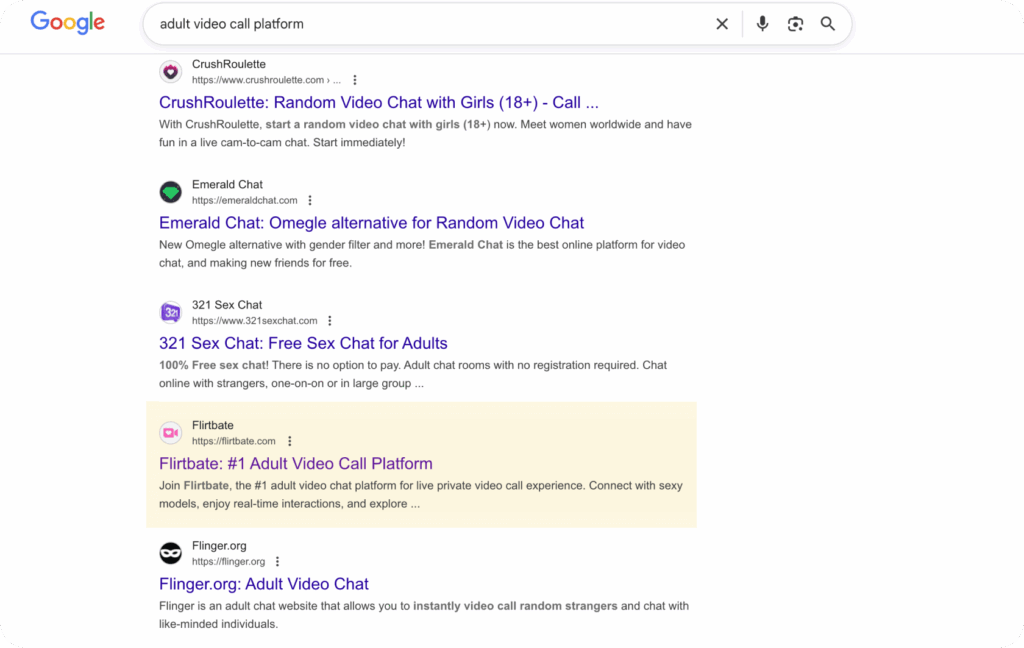The image size is (1024, 648).
Task: Start voice search with the microphone icon
Action: (x=762, y=24)
